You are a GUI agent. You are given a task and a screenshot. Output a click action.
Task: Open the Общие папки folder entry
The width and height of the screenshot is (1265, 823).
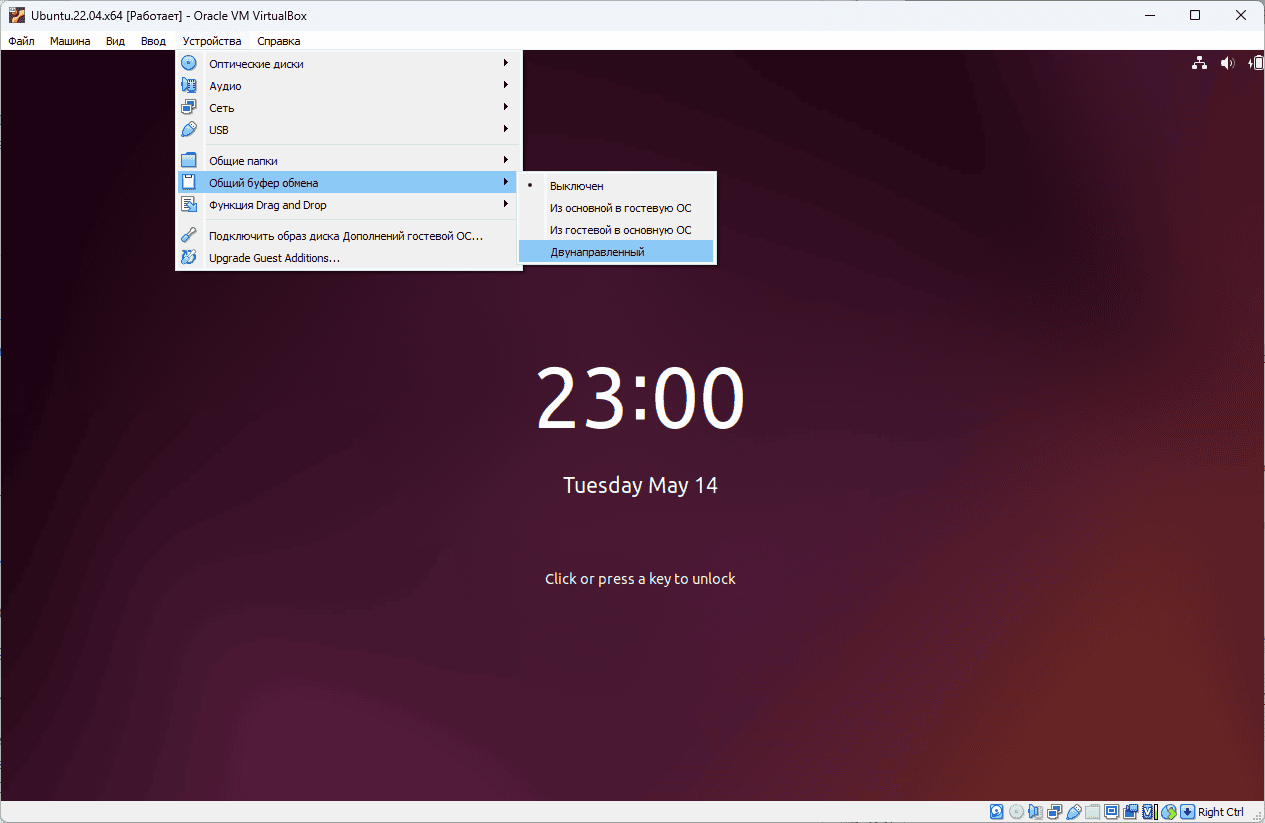pos(349,160)
